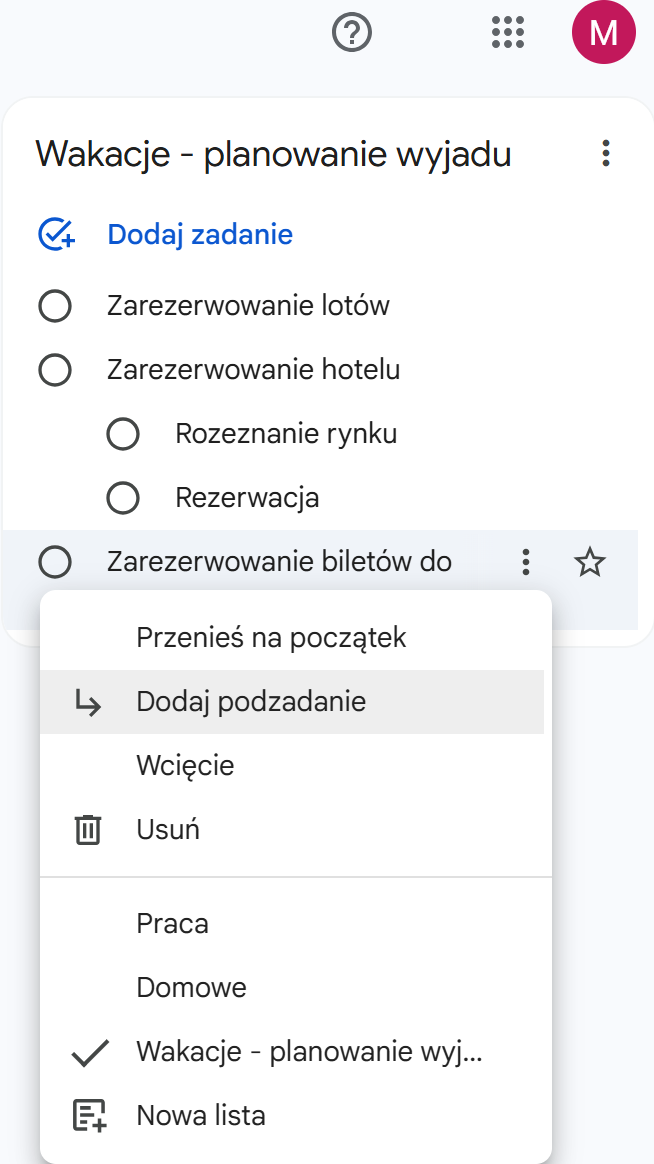Move task to the Domowe list
Image resolution: width=654 pixels, height=1164 pixels.
191,988
